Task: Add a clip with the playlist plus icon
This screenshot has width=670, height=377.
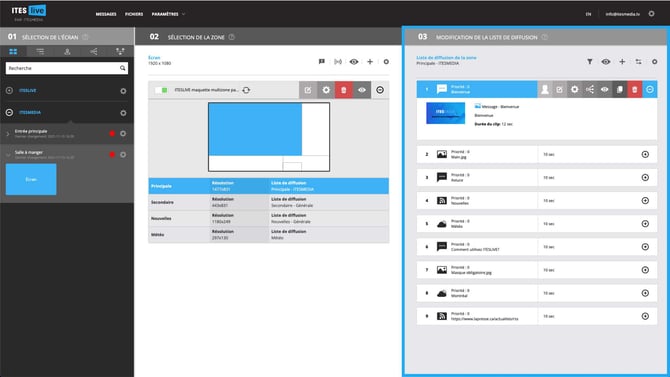Action: coord(622,62)
